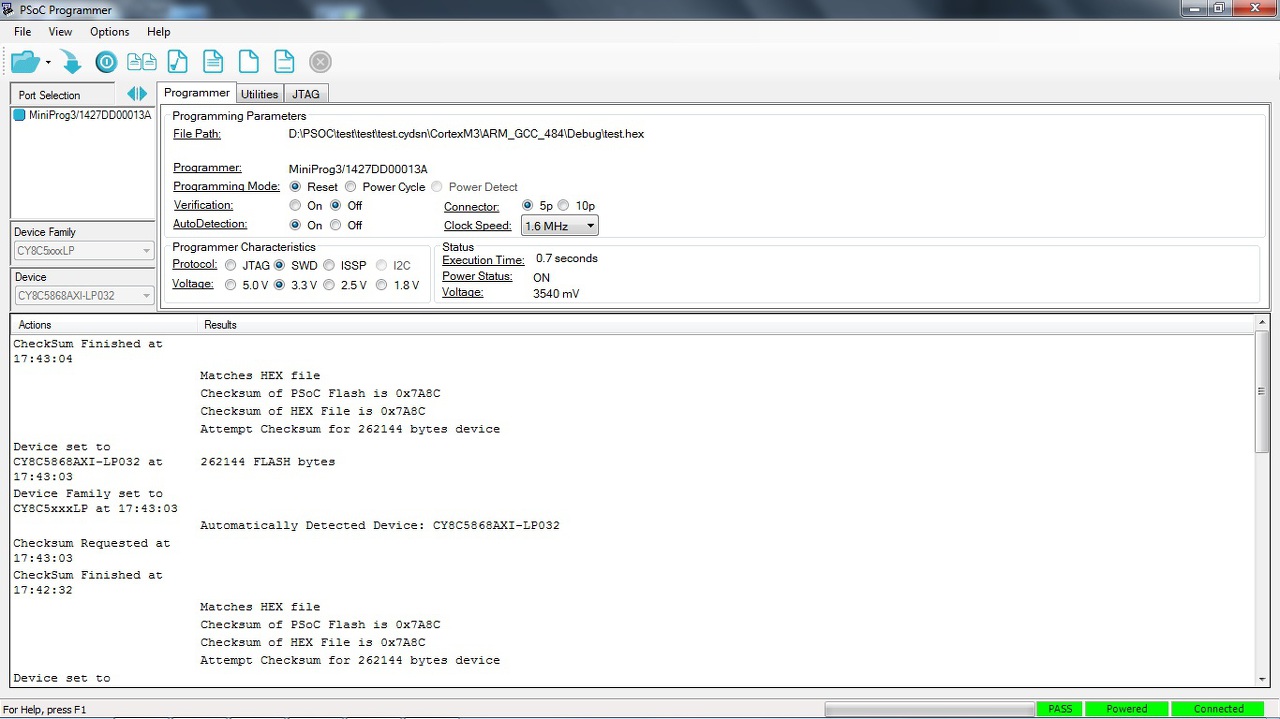
Task: Collapse Port Selection panel using blue arrows icon
Action: click(x=137, y=94)
